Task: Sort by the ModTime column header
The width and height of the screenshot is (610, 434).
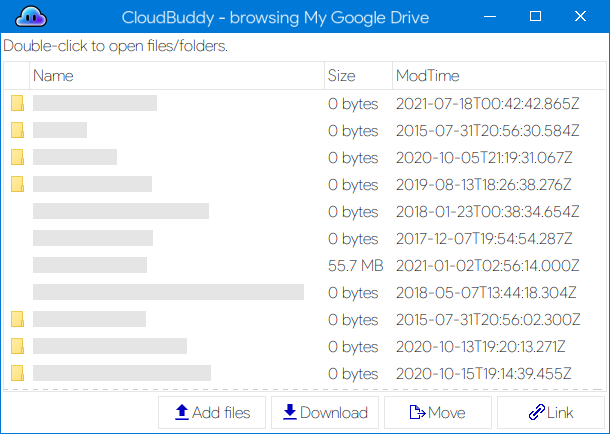Action: (x=499, y=75)
